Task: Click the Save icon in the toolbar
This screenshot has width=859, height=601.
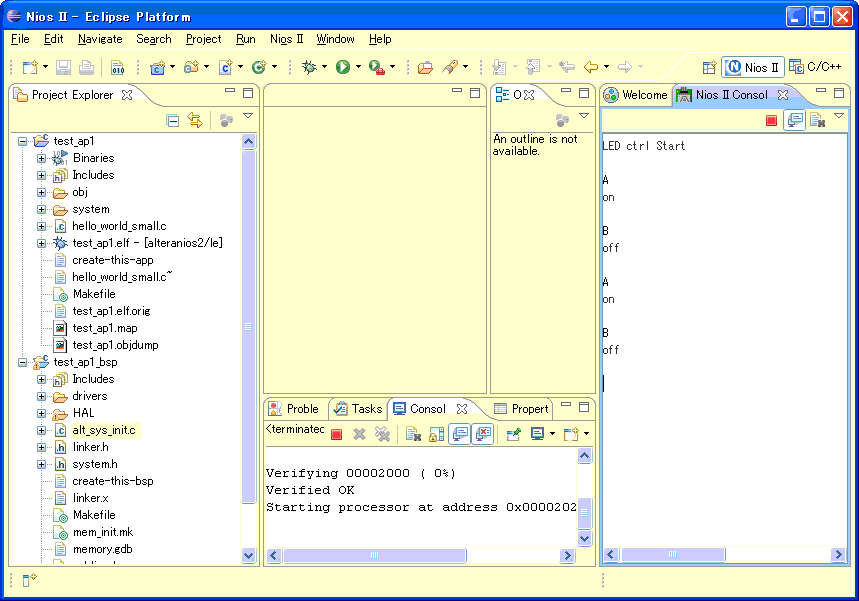Action: [64, 67]
